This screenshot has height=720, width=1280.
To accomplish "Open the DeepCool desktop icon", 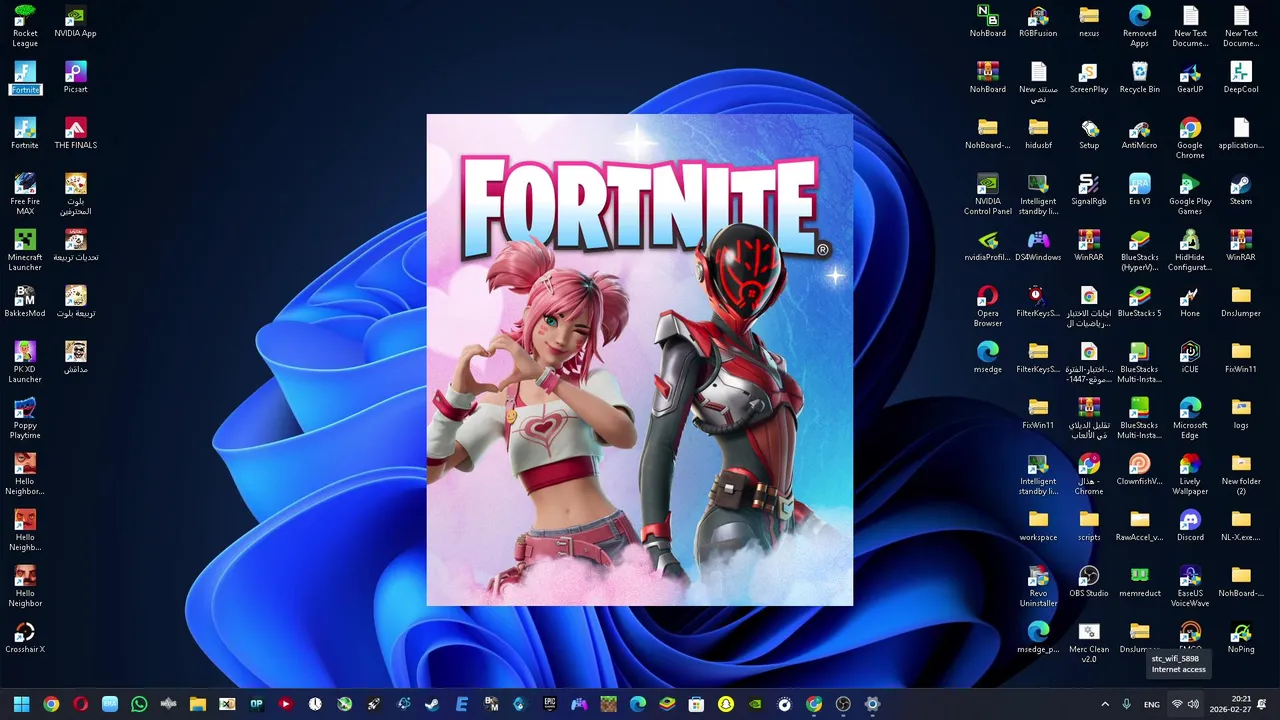I will (1241, 77).
